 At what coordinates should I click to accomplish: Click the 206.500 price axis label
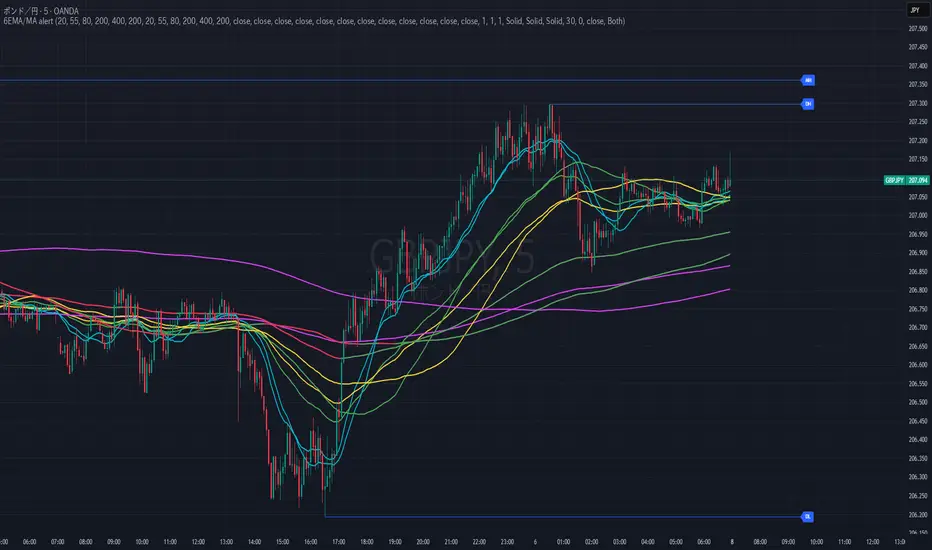918,402
